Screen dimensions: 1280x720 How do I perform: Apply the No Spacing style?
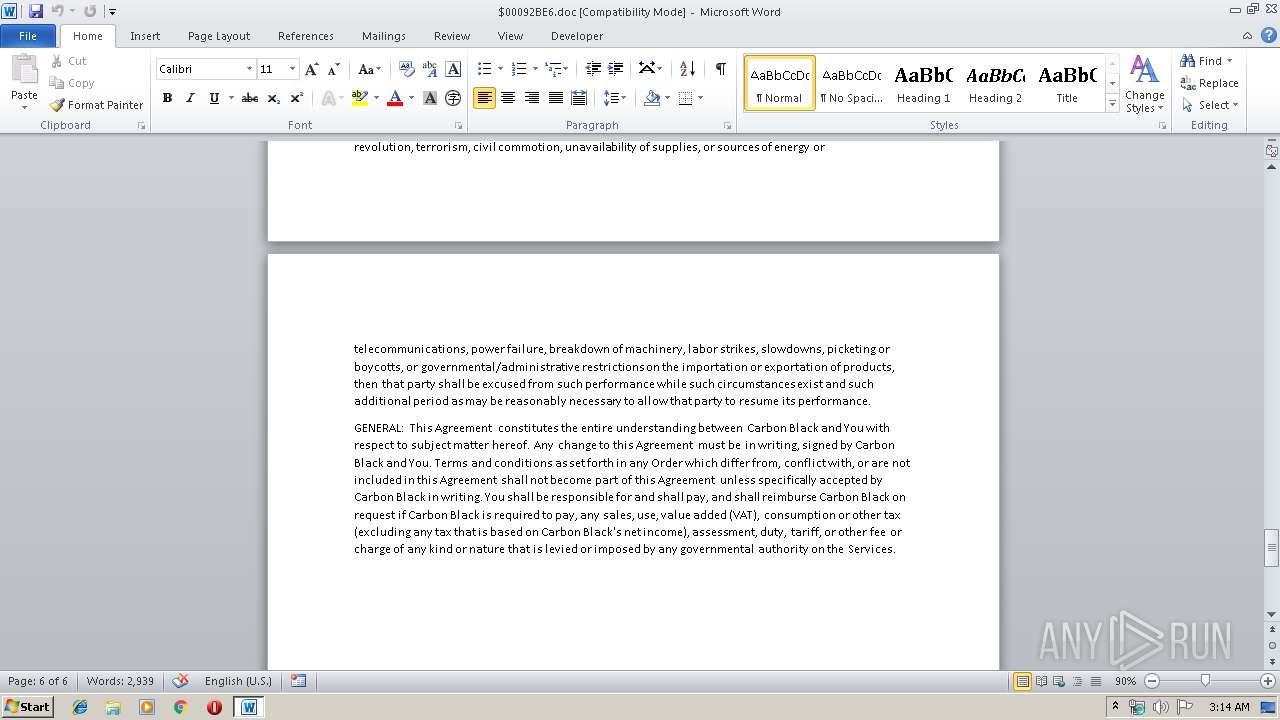tap(851, 83)
